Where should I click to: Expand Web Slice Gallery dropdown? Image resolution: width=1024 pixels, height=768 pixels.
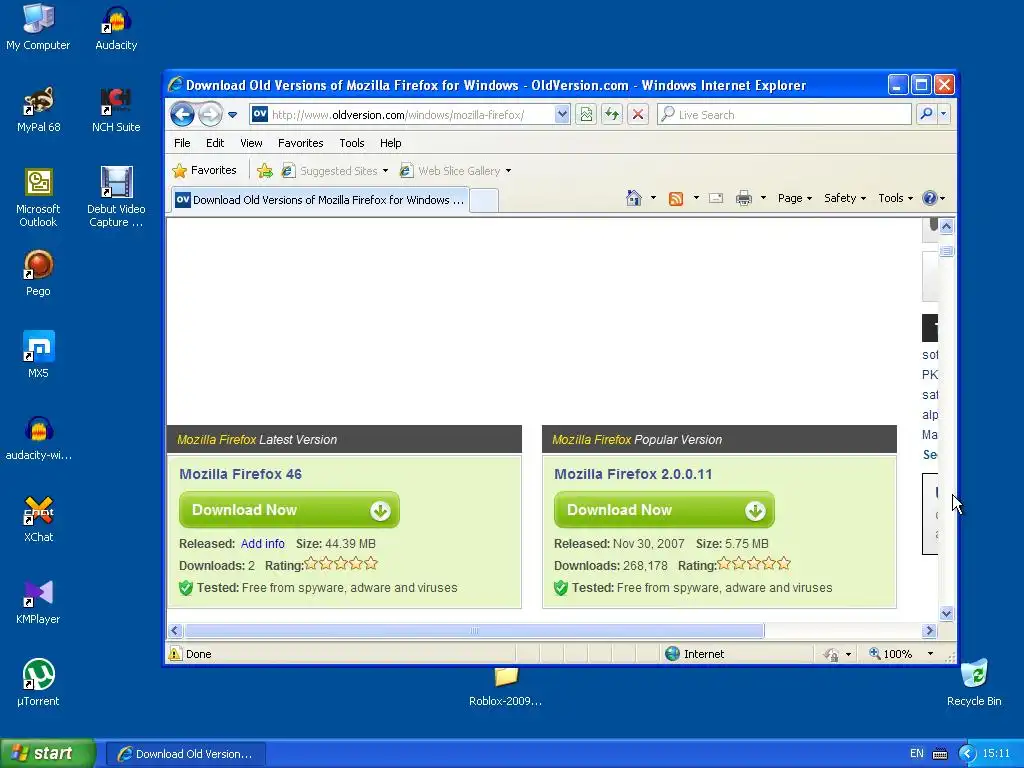pyautogui.click(x=508, y=171)
